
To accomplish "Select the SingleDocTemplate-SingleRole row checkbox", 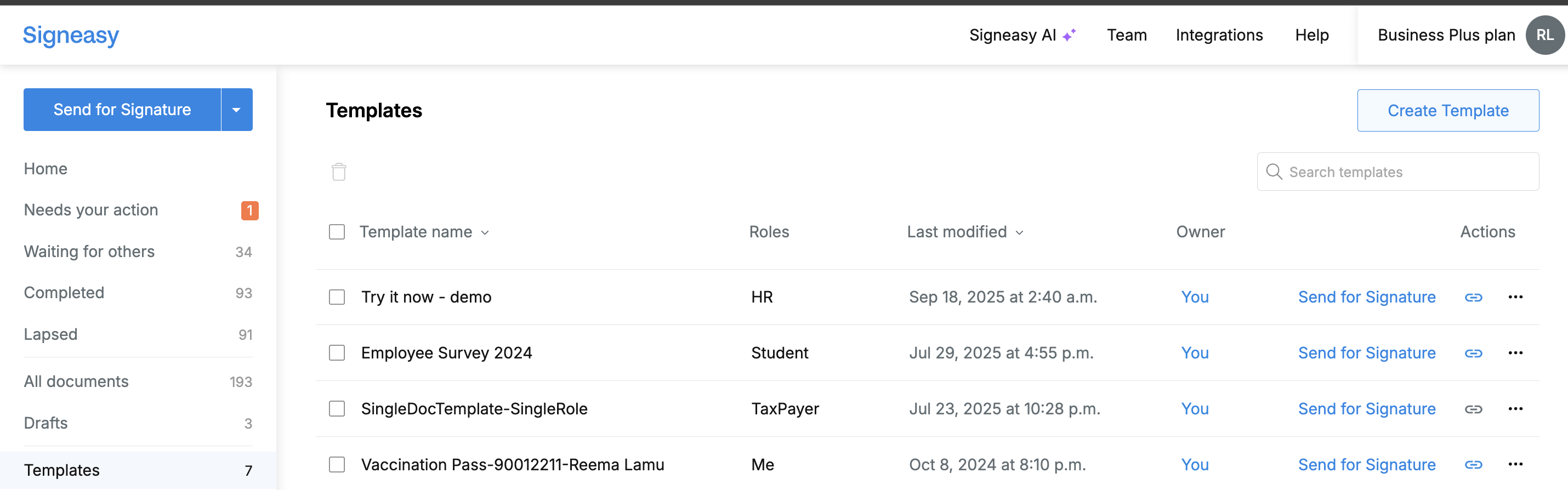I will 337,408.
